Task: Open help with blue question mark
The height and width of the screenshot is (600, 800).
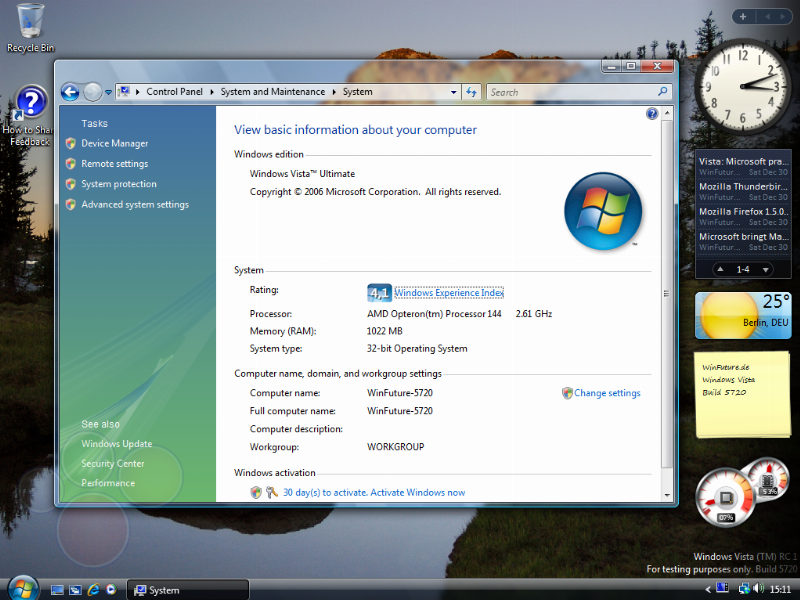Action: click(652, 114)
